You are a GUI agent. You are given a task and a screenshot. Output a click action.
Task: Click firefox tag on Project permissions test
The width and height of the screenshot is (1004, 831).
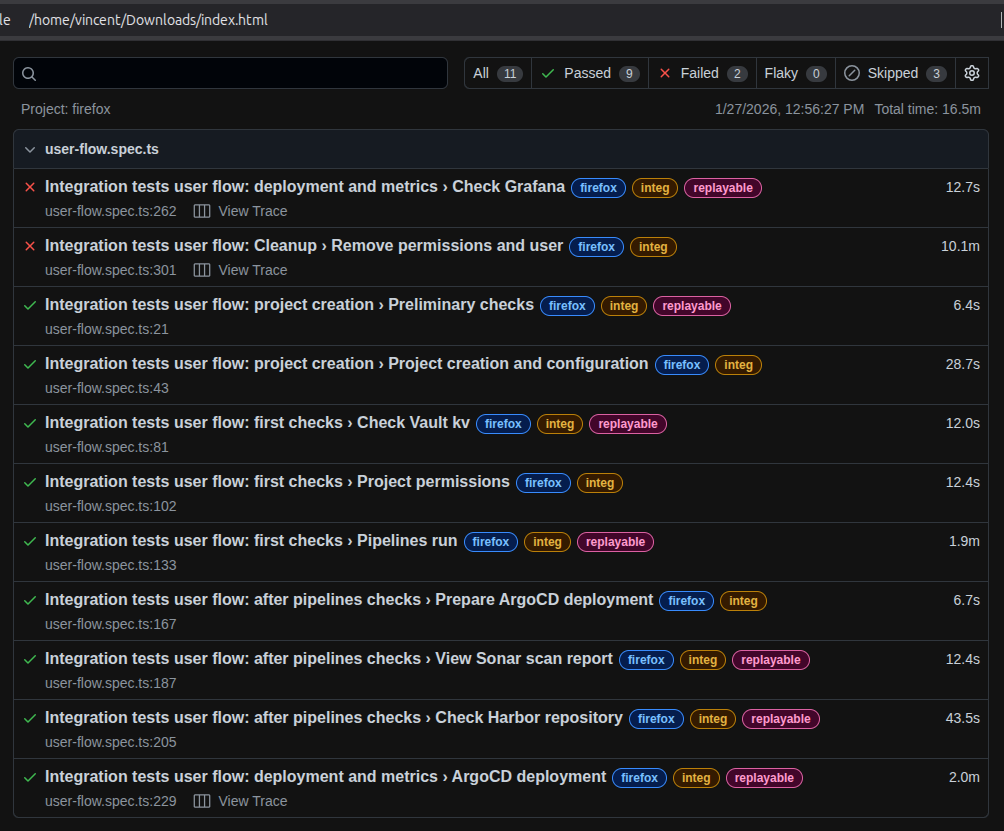[x=543, y=483]
